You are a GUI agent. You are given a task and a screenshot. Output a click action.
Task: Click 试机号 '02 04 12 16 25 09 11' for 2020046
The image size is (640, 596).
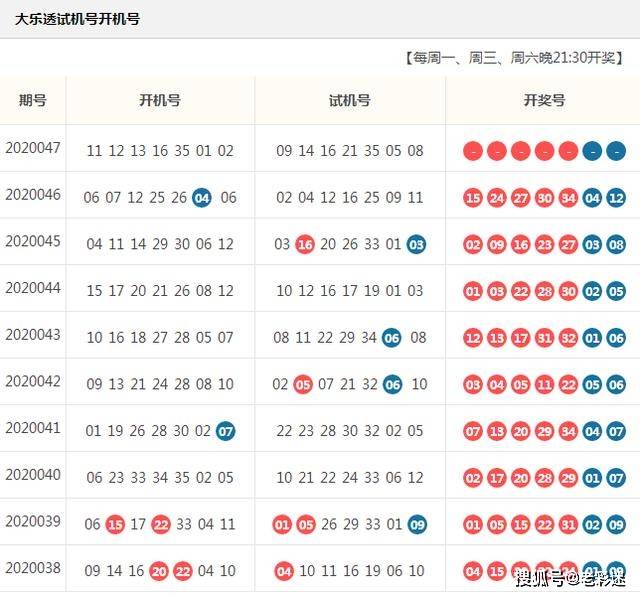[x=350, y=198]
